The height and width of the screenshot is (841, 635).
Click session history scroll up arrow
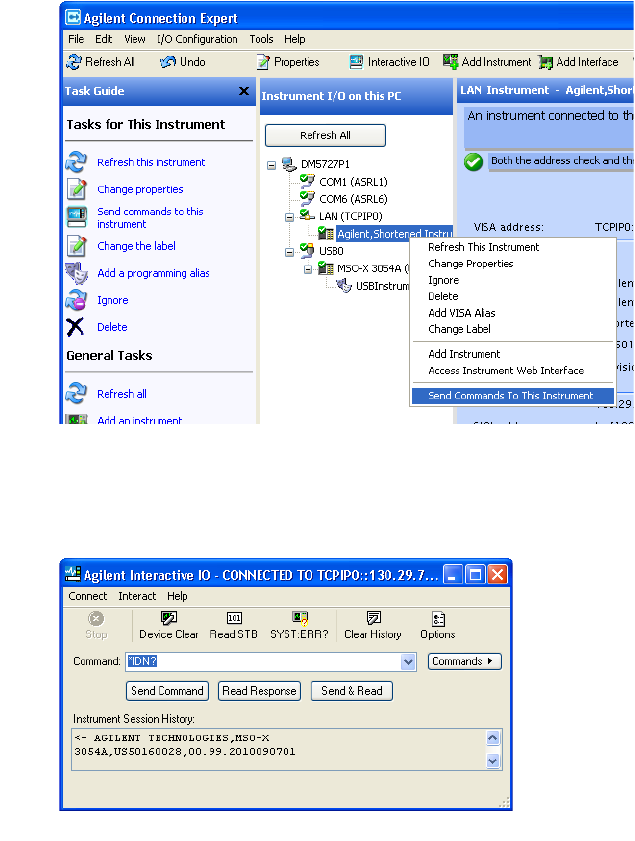click(493, 738)
